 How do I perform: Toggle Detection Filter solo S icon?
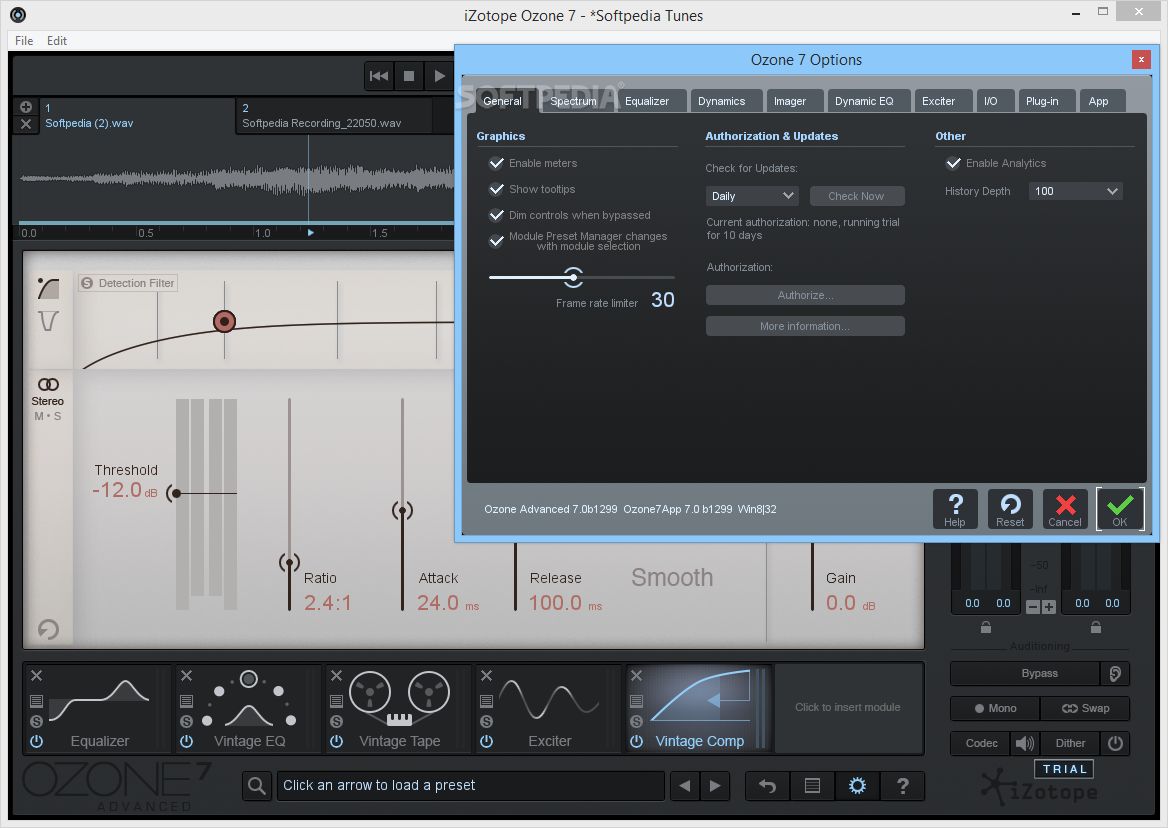click(87, 283)
